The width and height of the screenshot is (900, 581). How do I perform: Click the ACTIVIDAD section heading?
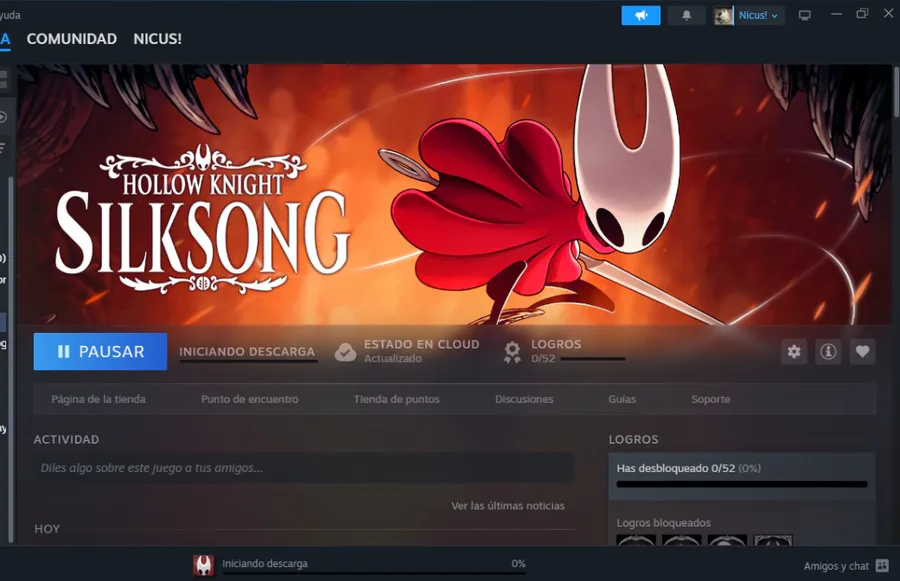pos(67,439)
